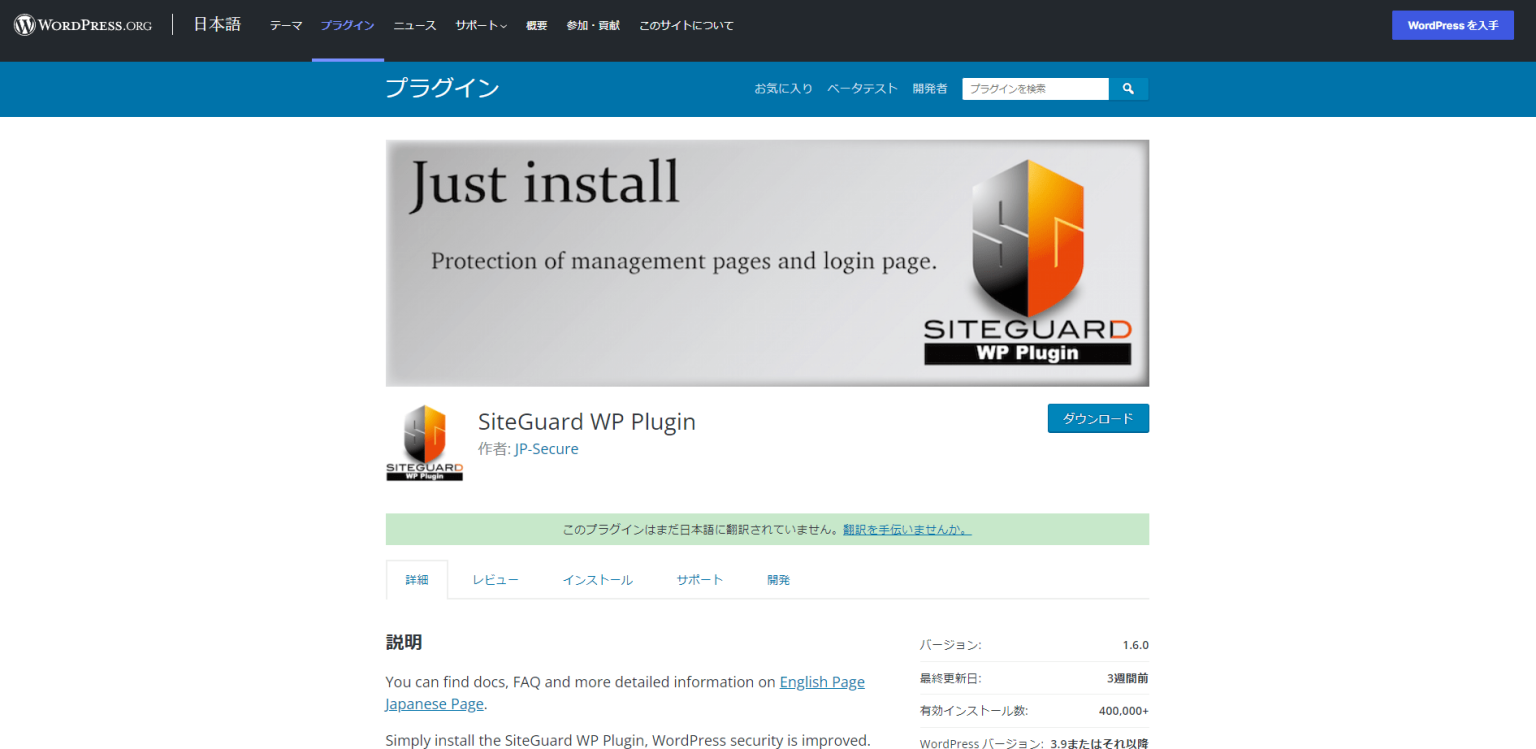The height and width of the screenshot is (749, 1536).
Task: Click the WordPress を入手 button
Action: [x=1452, y=24]
